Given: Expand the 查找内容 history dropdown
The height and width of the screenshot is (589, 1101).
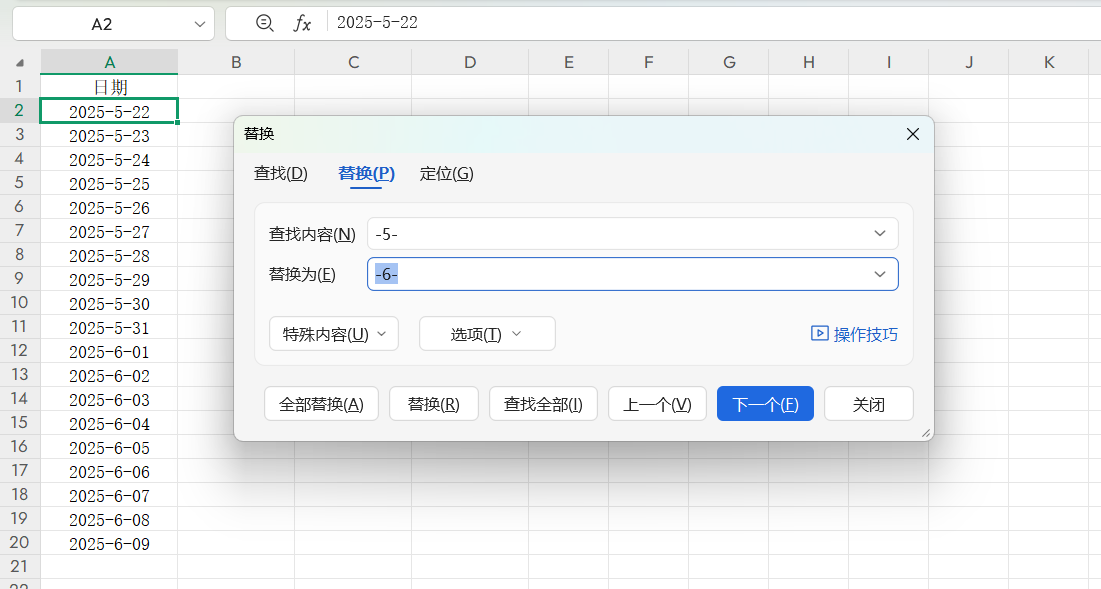Looking at the screenshot, I should point(879,233).
